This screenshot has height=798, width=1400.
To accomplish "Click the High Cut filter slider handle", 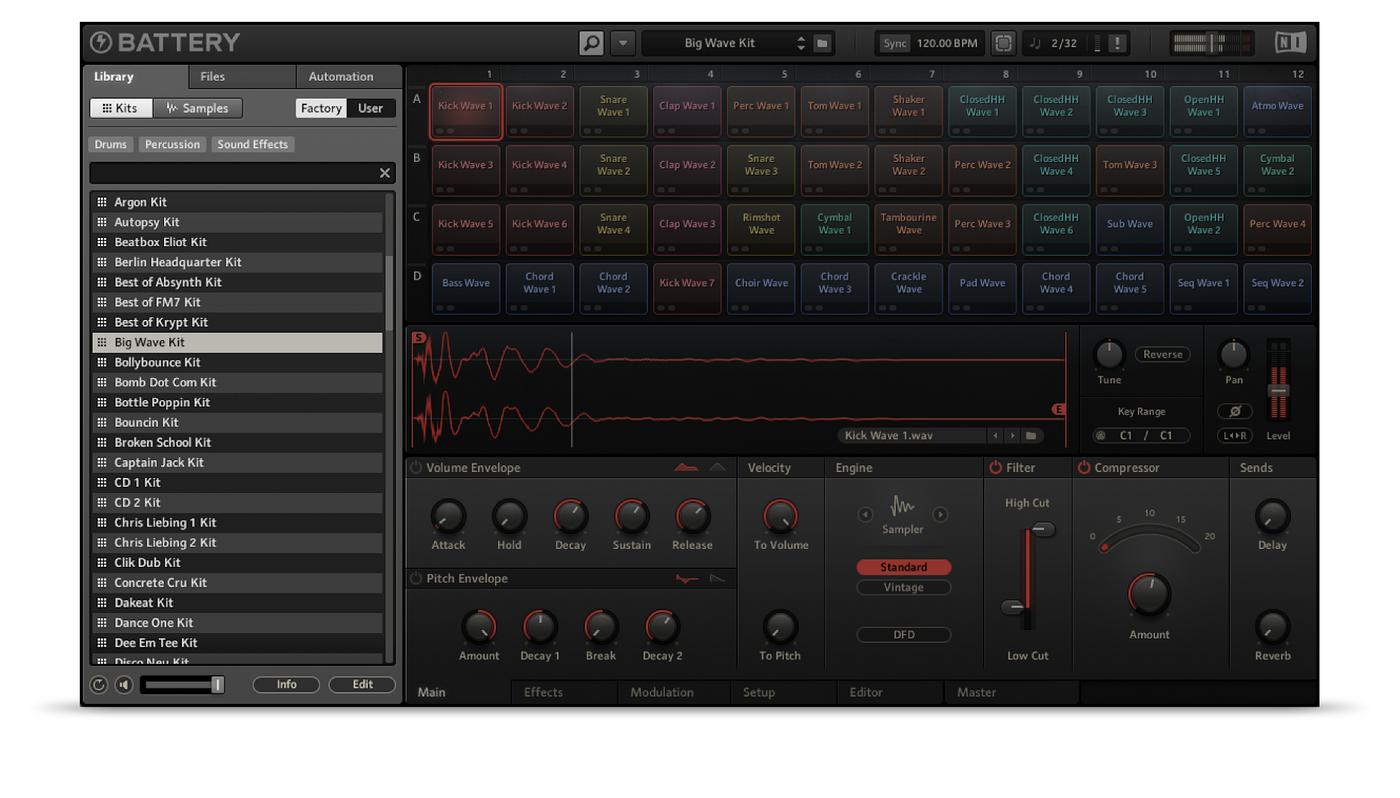I will [1042, 529].
